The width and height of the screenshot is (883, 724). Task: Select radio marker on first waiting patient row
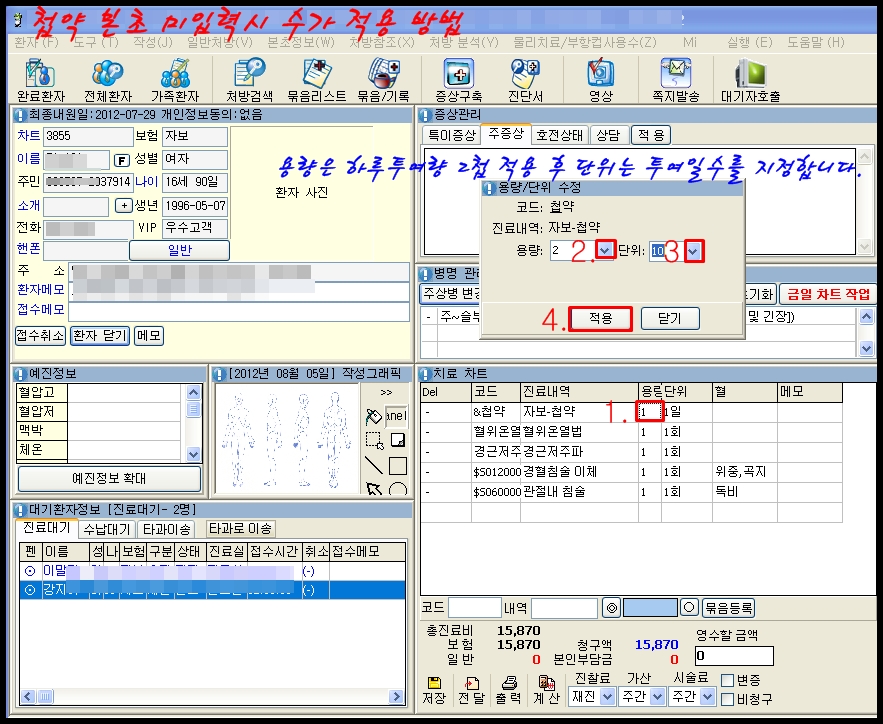pos(29,570)
